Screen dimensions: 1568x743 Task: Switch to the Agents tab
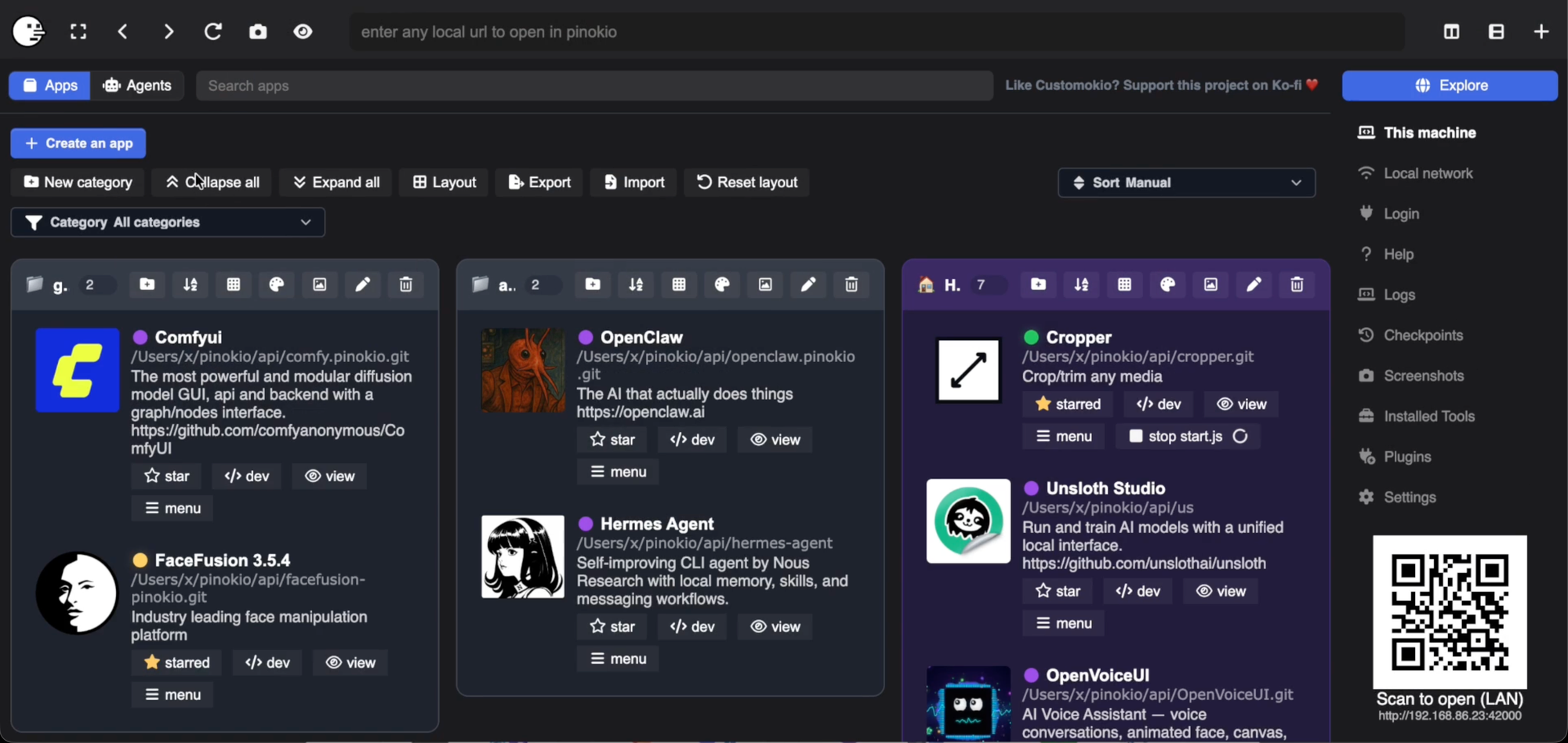click(137, 85)
